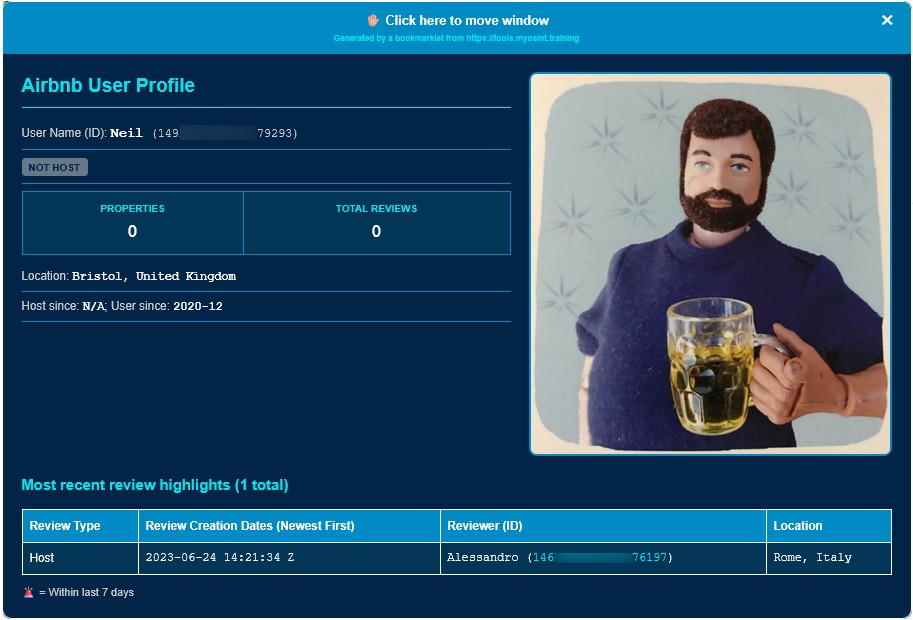Click the review timestamp 2023-06-24 cell
This screenshot has width=913, height=620.
click(x=220, y=557)
